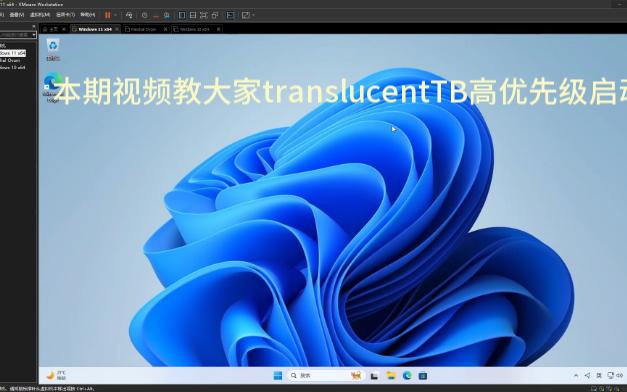
Task: Click the Console View toolbar icon
Action: pyautogui.click(x=230, y=15)
